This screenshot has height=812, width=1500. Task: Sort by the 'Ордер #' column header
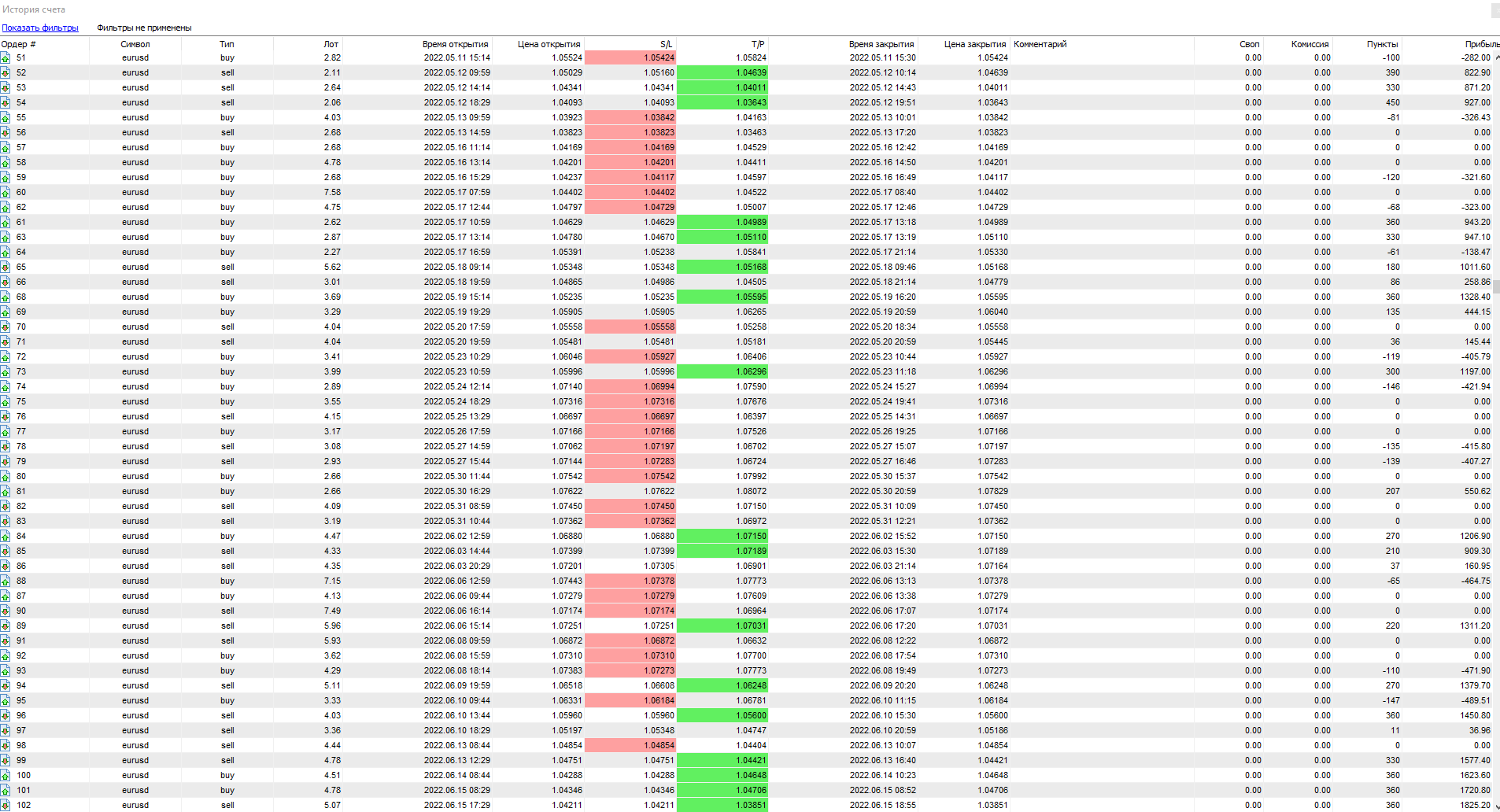click(19, 44)
